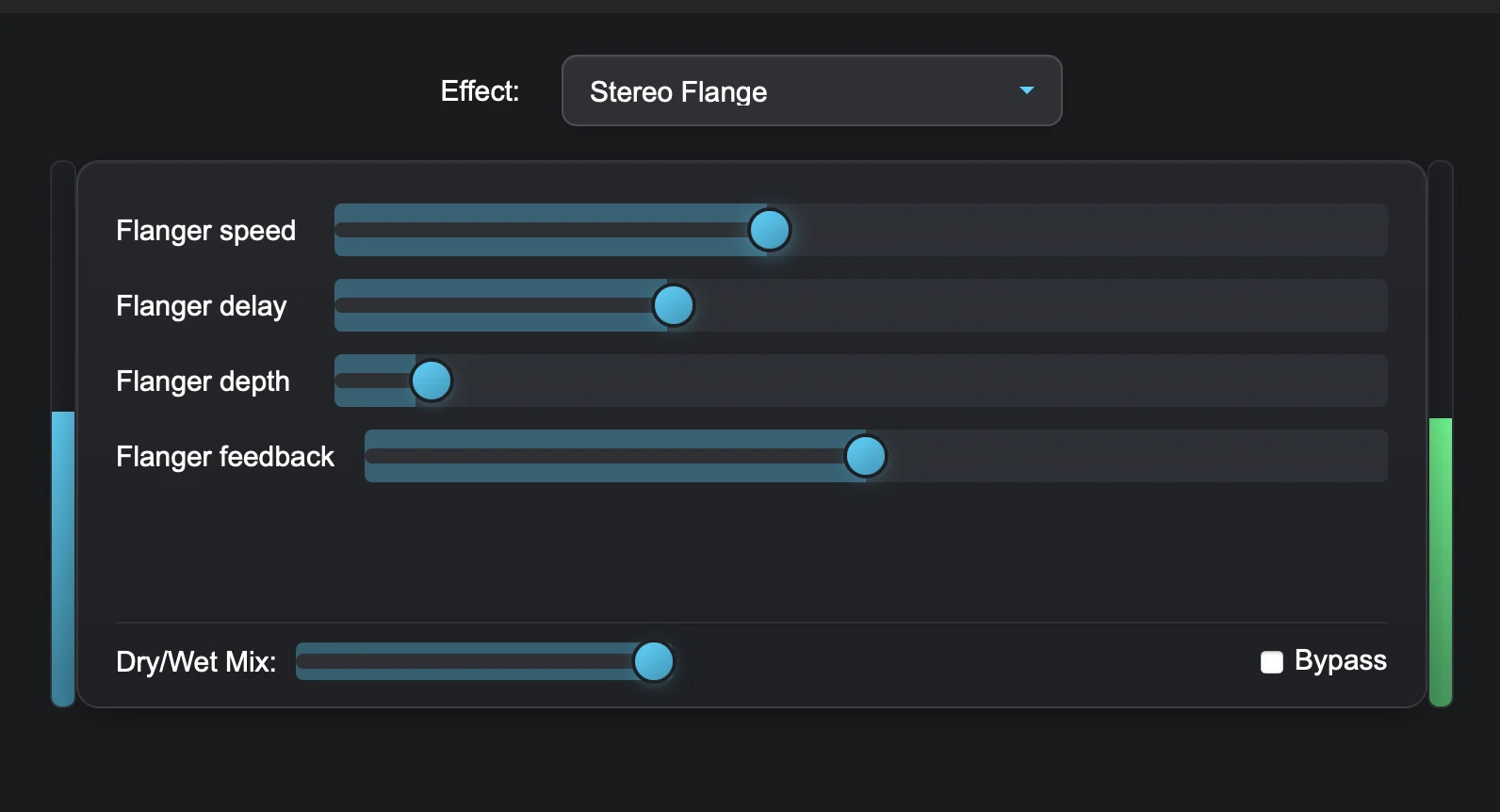Click the Effect: label text
This screenshot has width=1500, height=812.
pyautogui.click(x=480, y=90)
